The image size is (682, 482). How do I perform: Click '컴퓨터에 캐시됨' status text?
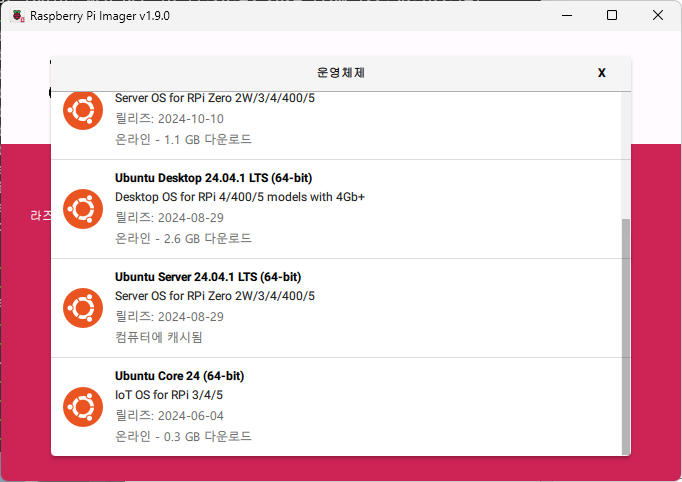159,337
